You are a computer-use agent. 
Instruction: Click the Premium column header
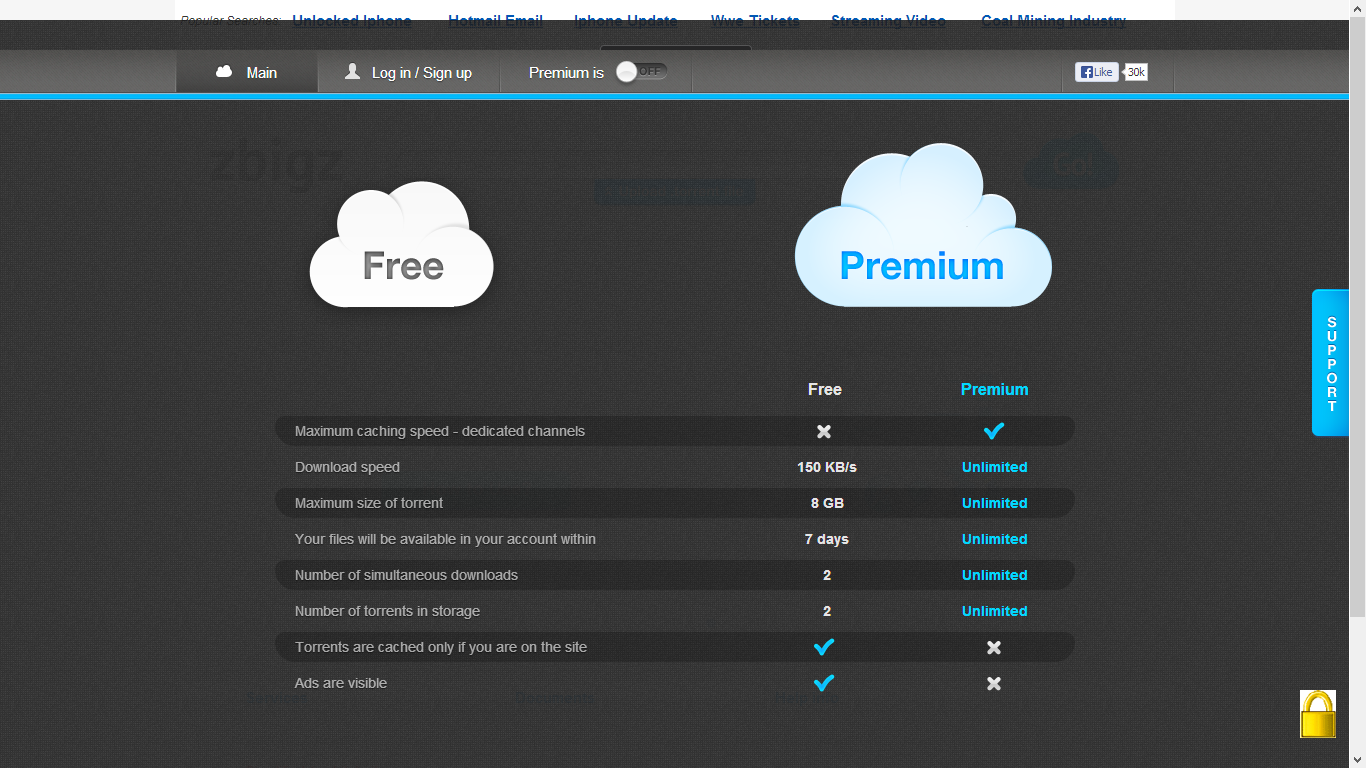tap(994, 389)
